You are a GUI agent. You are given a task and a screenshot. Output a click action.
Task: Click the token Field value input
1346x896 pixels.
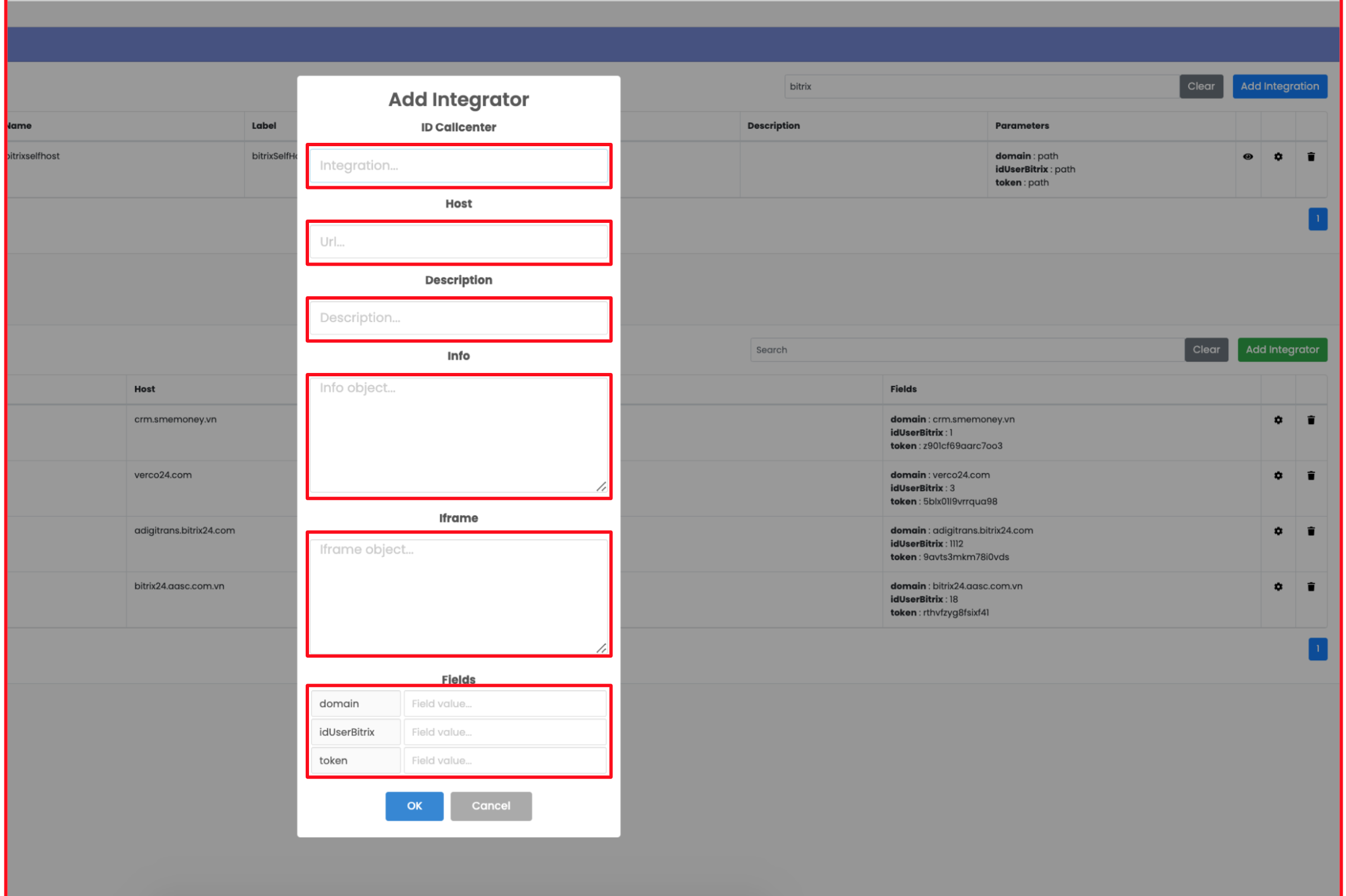click(x=505, y=760)
